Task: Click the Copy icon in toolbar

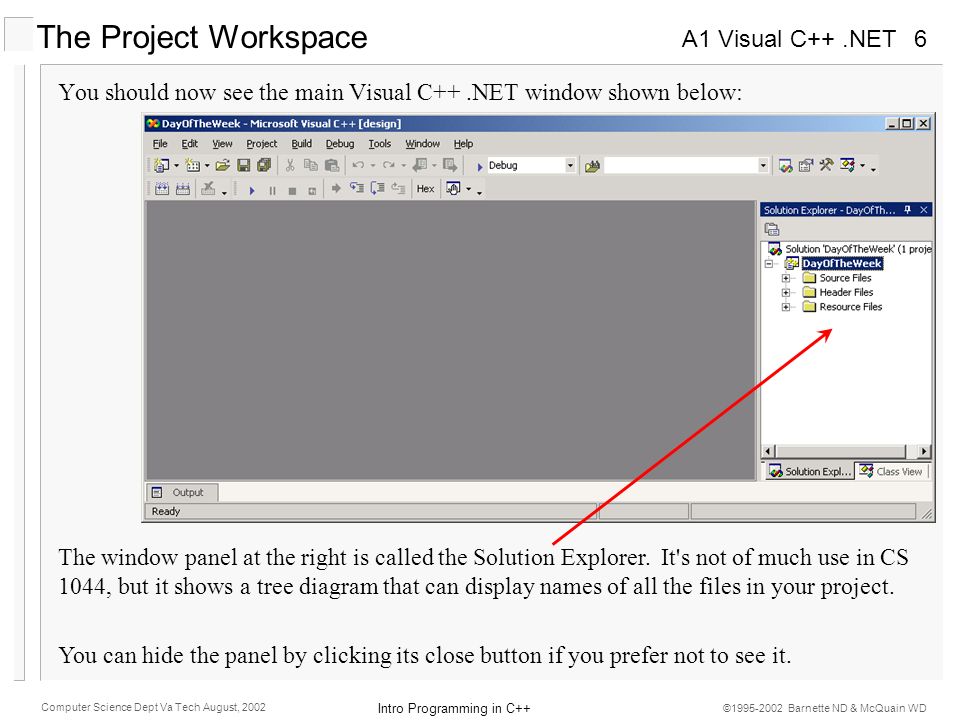Action: pyautogui.click(x=311, y=165)
